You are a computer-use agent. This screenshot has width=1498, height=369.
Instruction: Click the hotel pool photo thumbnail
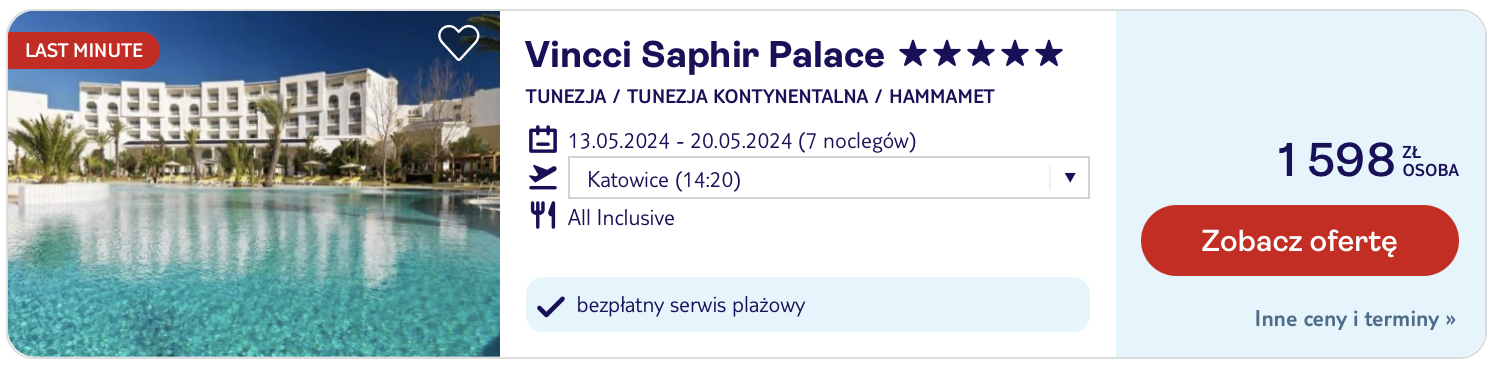point(254,184)
